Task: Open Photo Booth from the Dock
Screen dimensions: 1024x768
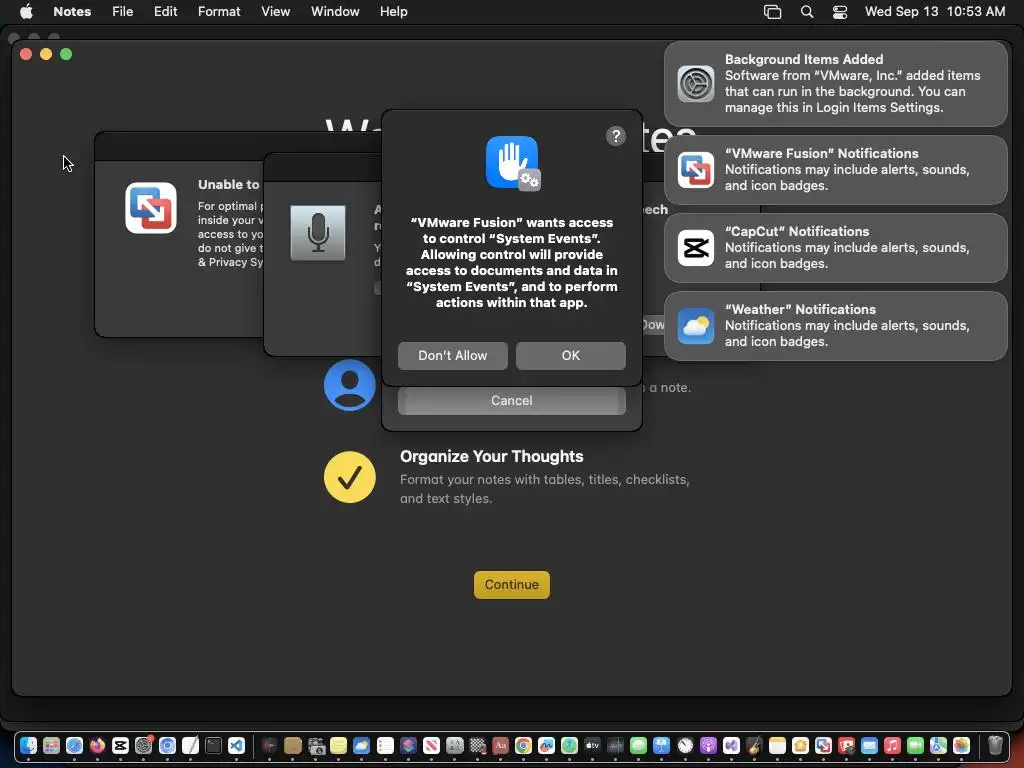Action: (846, 745)
